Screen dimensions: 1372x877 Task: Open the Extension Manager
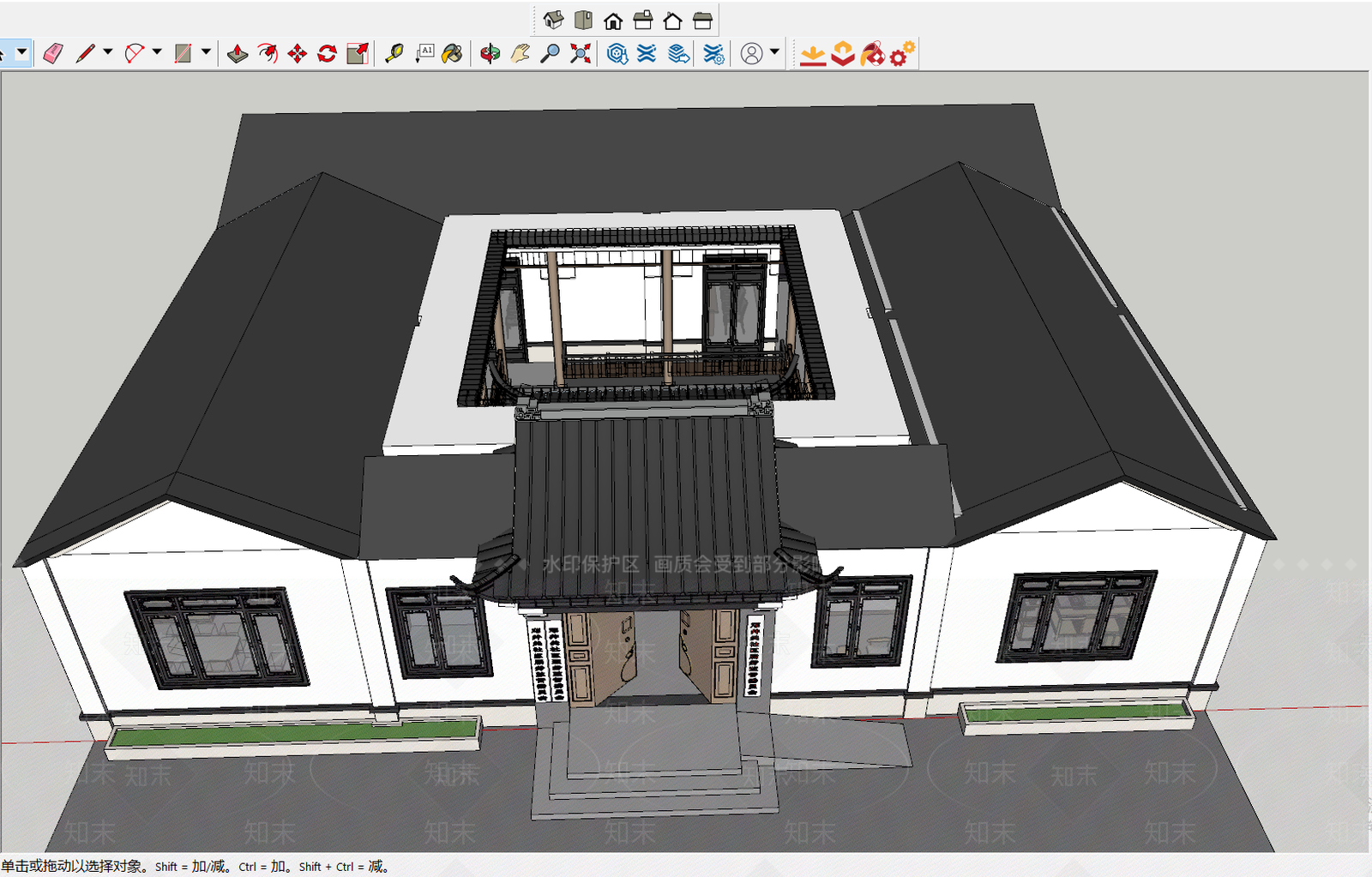pos(713,54)
